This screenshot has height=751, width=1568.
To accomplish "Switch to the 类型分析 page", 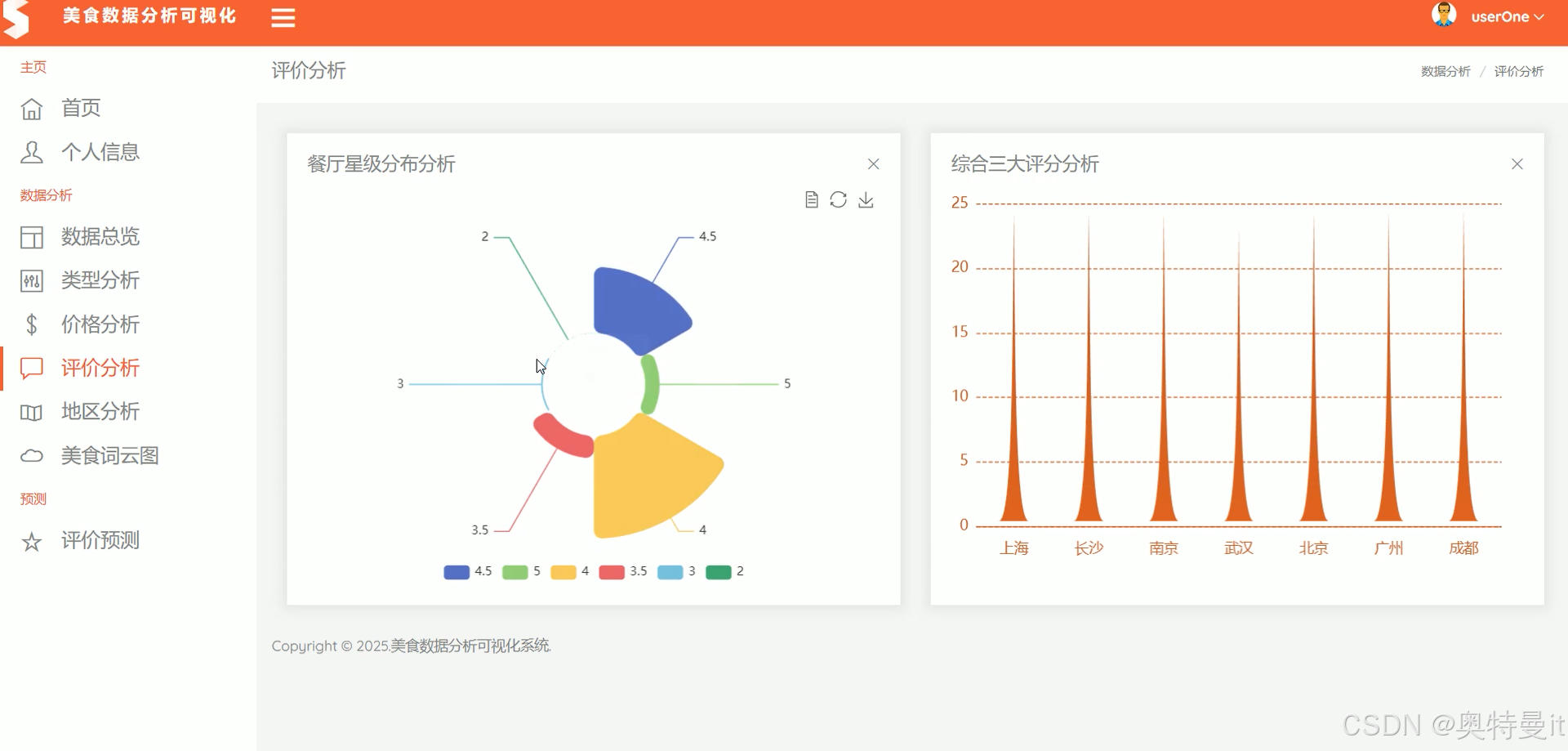I will pyautogui.click(x=100, y=280).
